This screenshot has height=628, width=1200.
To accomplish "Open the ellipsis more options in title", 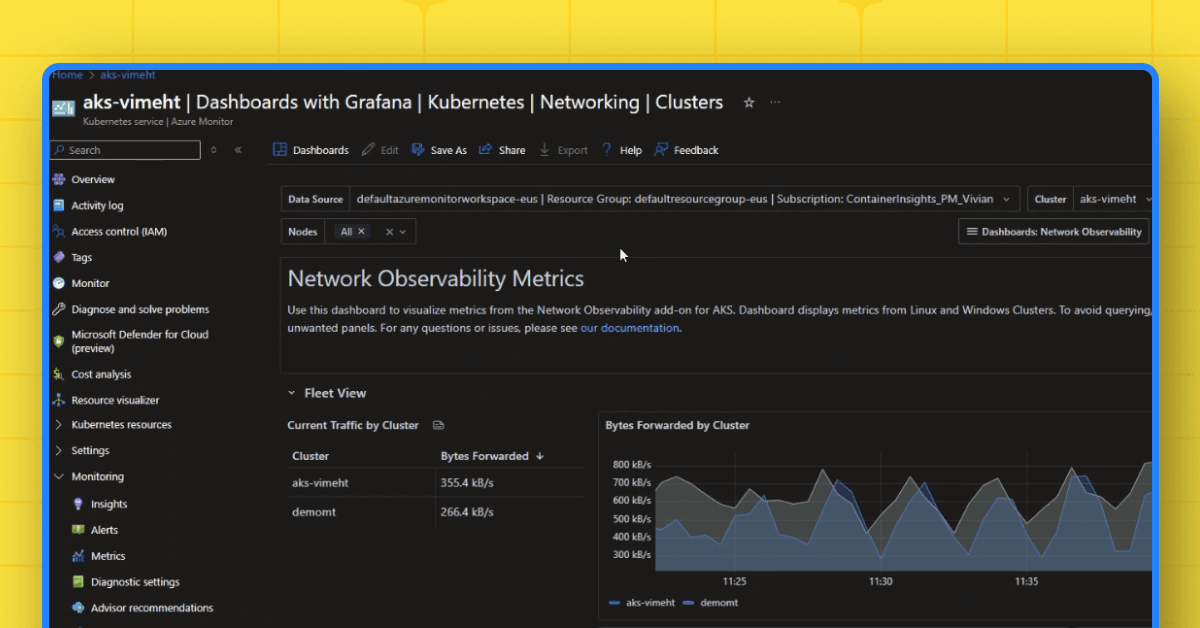I will [x=775, y=102].
